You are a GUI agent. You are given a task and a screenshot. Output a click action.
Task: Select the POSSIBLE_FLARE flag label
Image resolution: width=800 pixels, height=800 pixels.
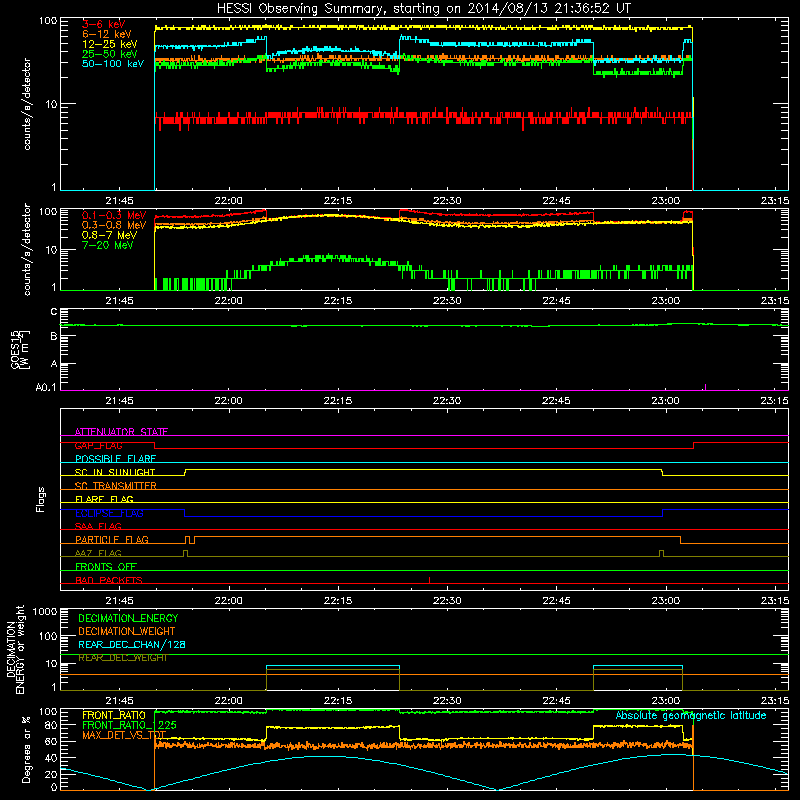tap(115, 459)
